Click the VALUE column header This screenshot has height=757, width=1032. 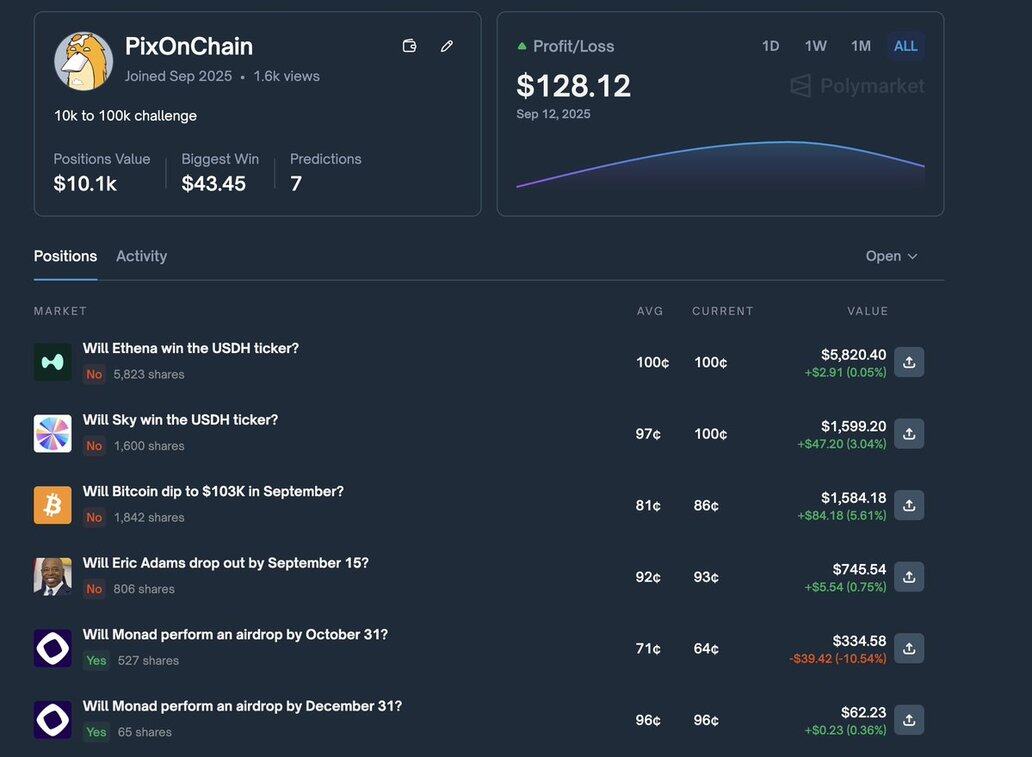coord(867,311)
